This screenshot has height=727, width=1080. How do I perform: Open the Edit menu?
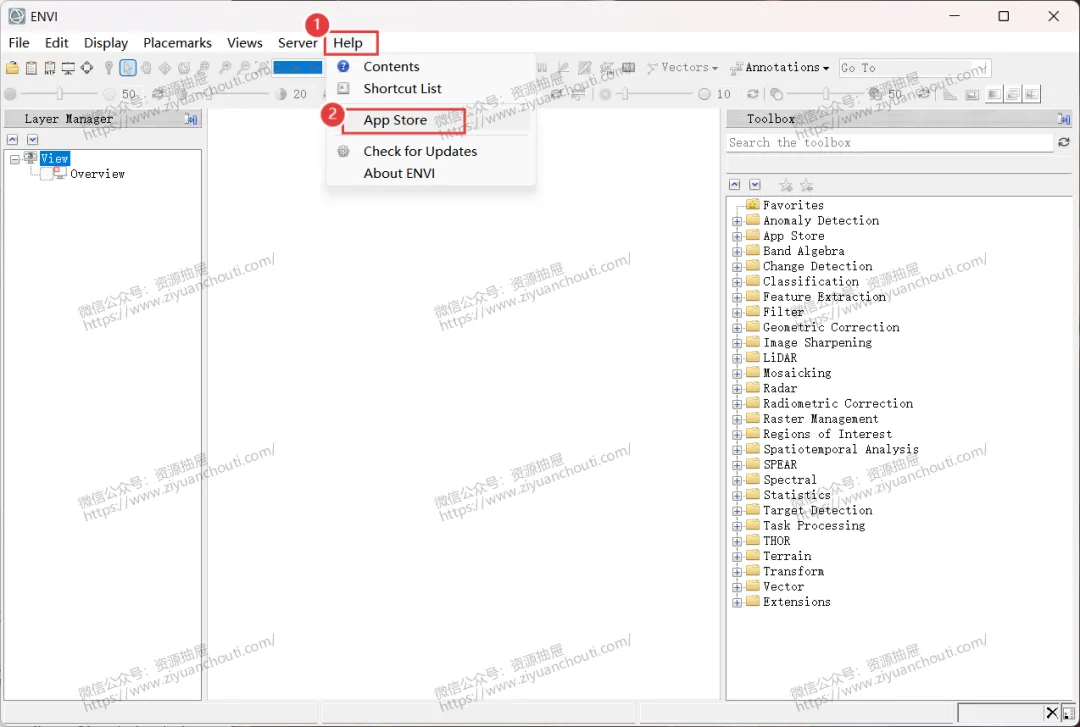(x=56, y=43)
